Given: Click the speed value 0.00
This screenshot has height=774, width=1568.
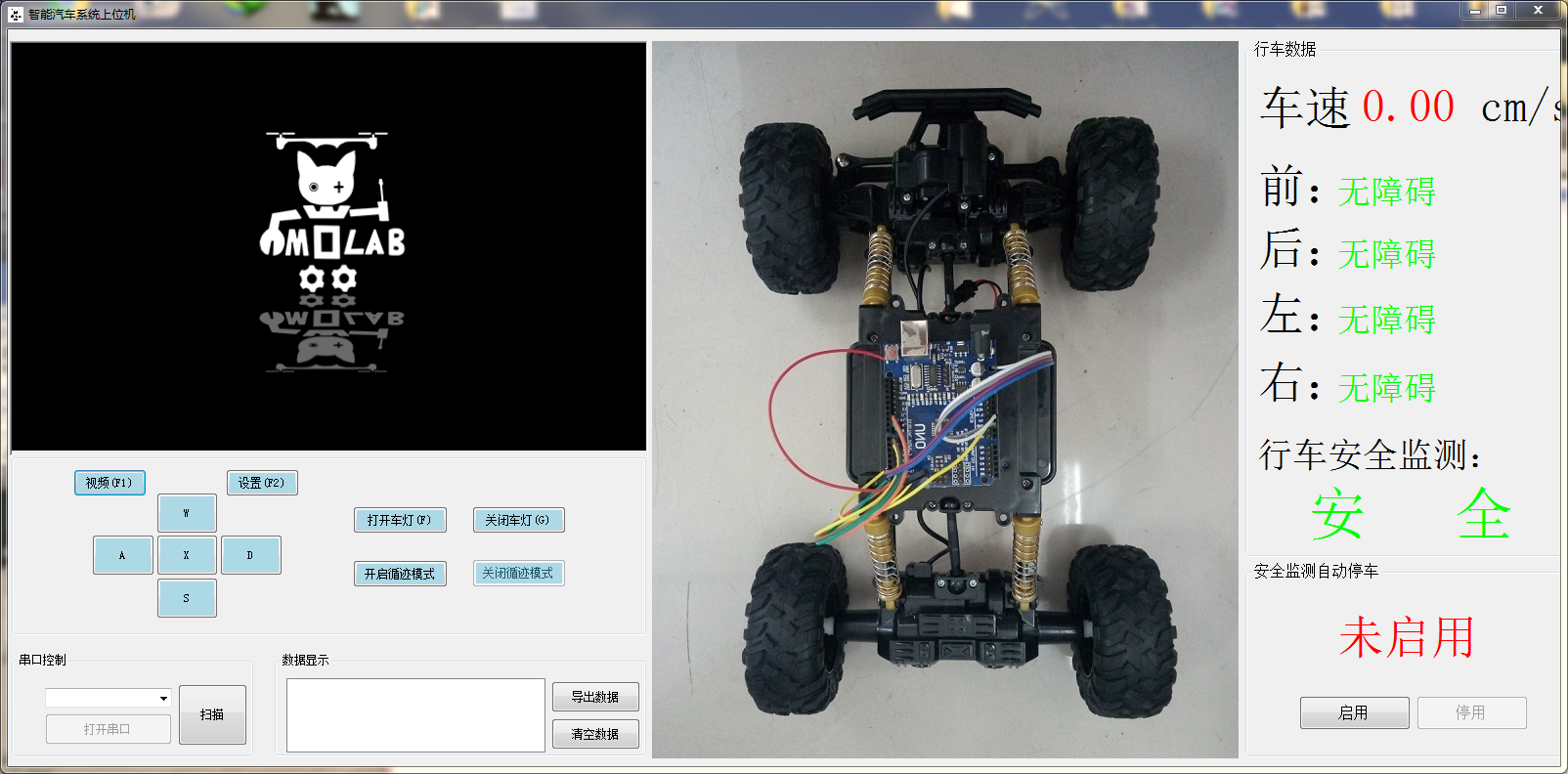Looking at the screenshot, I should pos(1409,107).
